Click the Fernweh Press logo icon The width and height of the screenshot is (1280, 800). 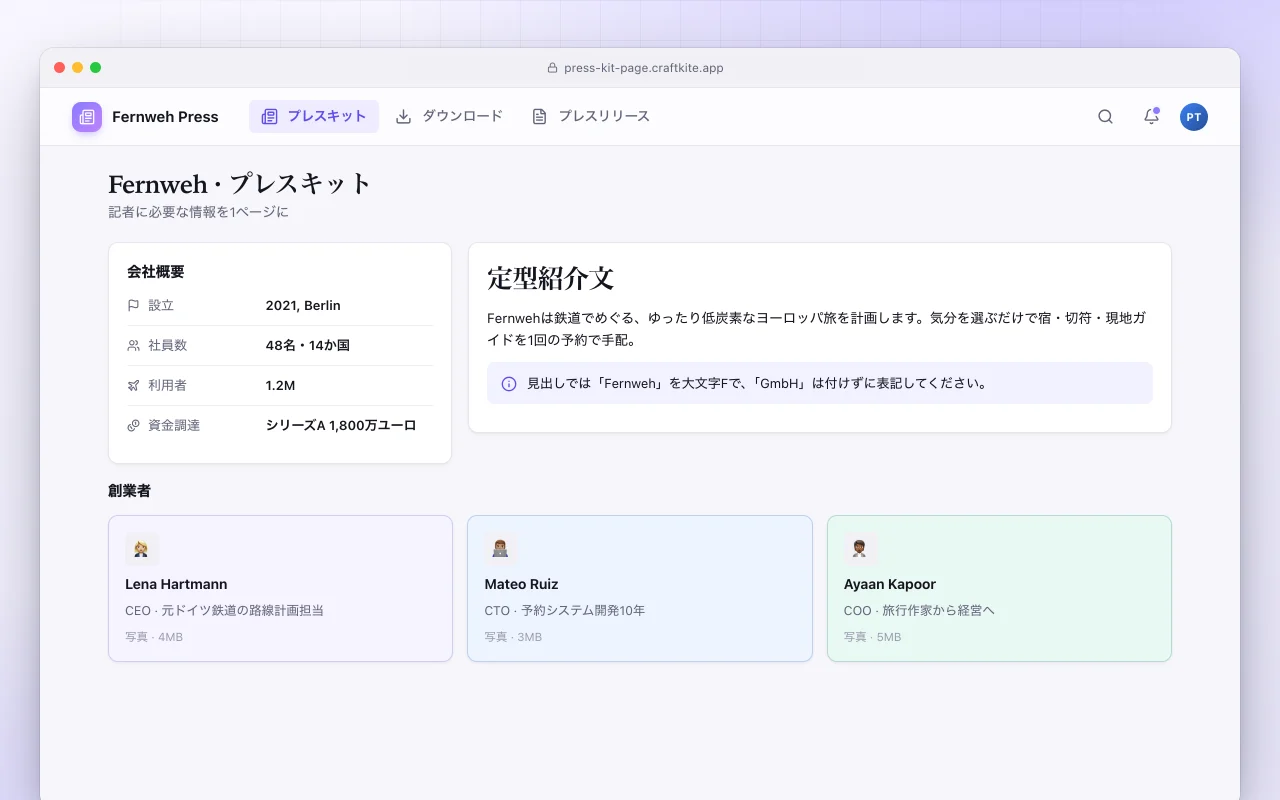point(87,117)
